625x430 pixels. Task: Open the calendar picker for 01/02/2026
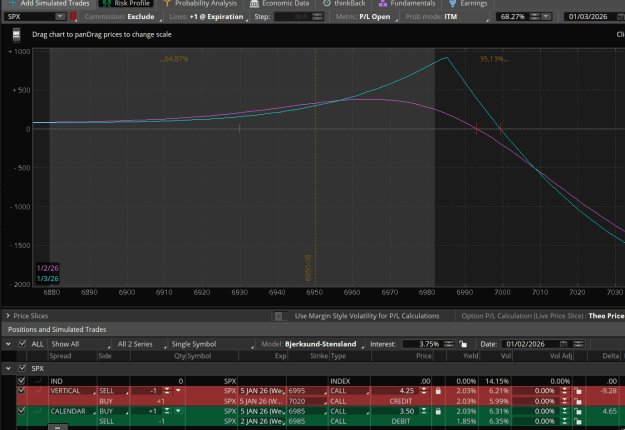click(x=563, y=344)
